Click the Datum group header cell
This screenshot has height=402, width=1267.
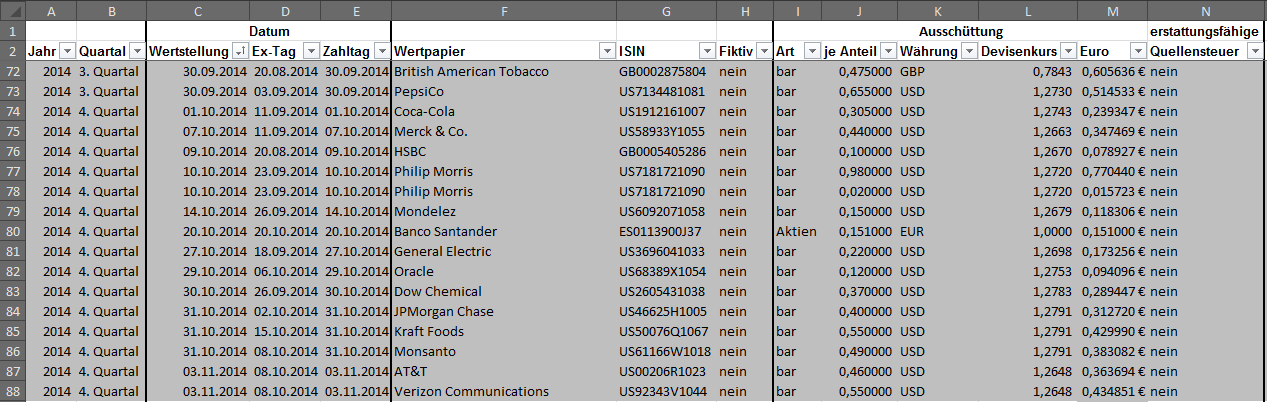point(269,31)
